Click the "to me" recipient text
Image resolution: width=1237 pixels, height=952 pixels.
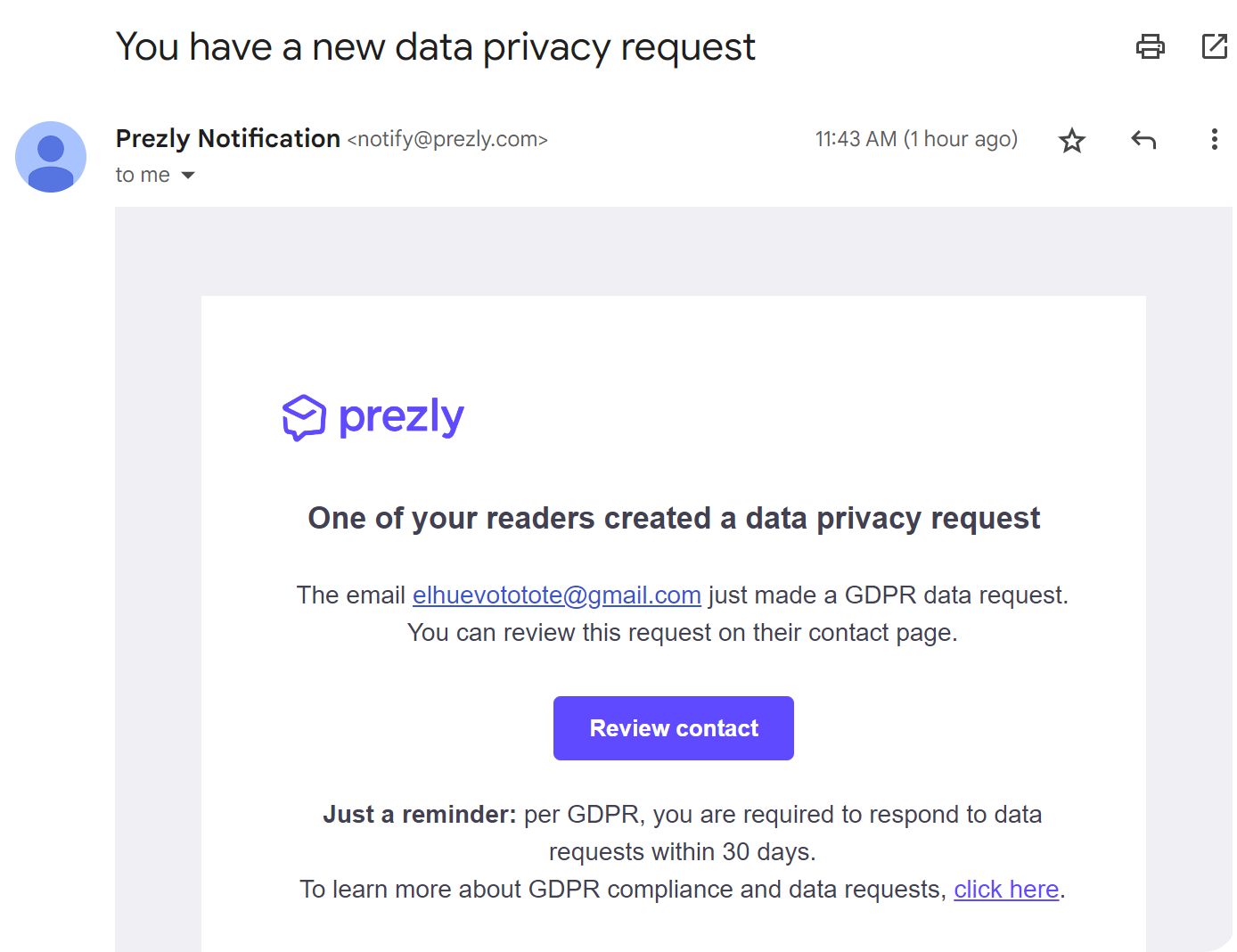click(x=143, y=176)
